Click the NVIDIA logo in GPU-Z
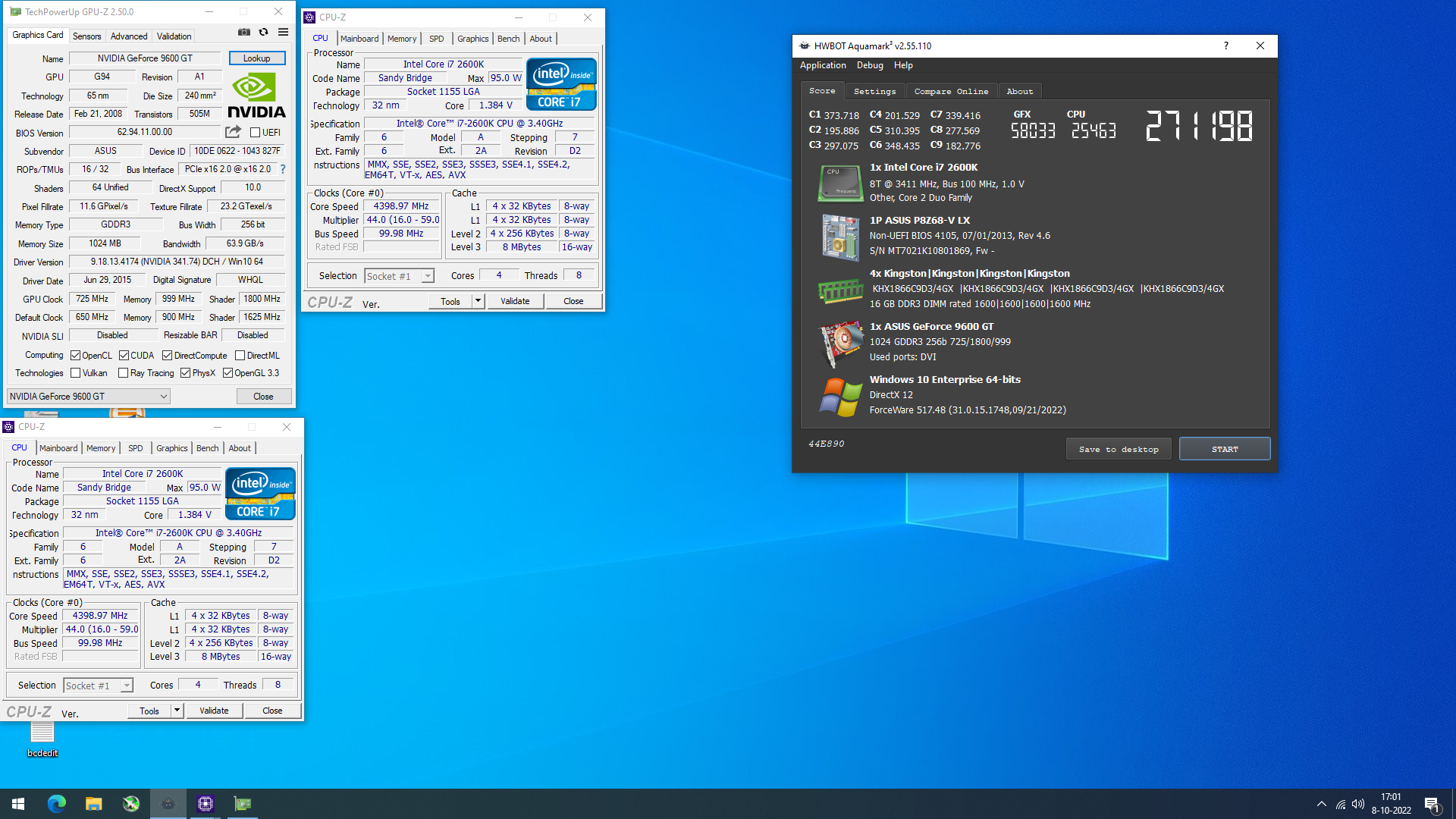Image resolution: width=1456 pixels, height=819 pixels. pyautogui.click(x=256, y=96)
